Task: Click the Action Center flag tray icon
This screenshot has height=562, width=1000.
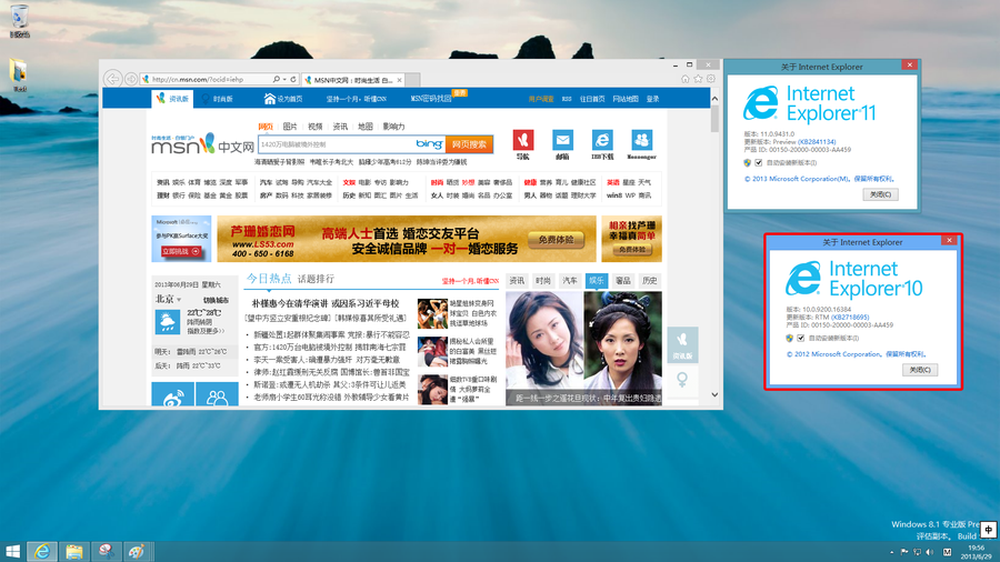Action: (x=904, y=552)
